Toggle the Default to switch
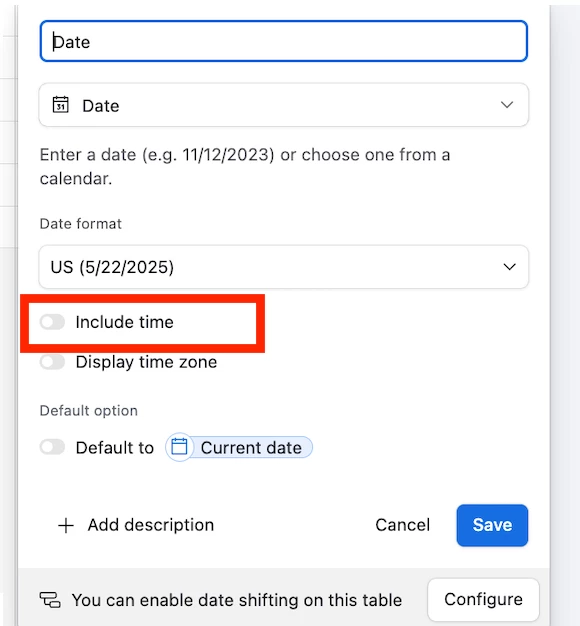This screenshot has width=580, height=626. coord(52,447)
